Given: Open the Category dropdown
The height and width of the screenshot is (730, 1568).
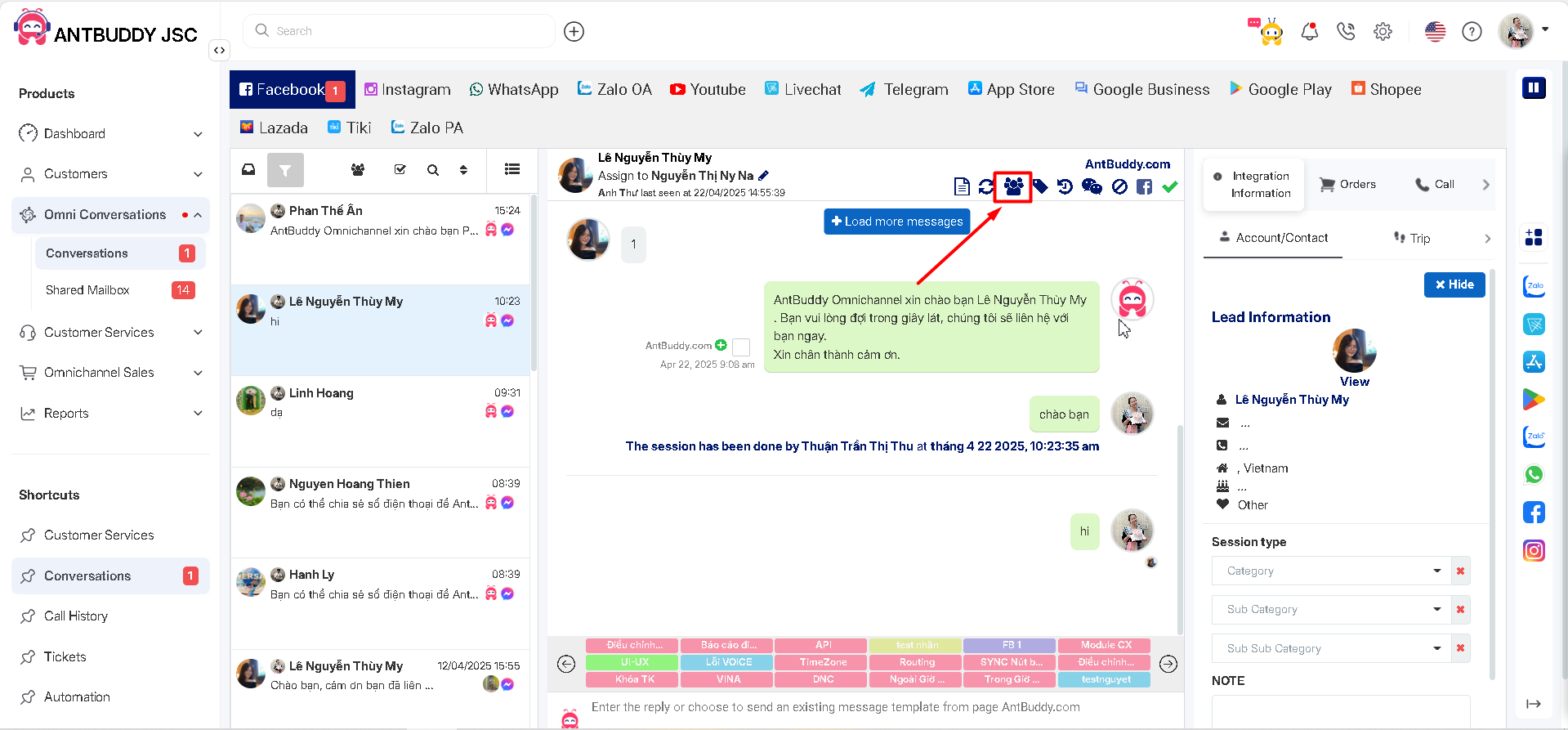Looking at the screenshot, I should point(1330,571).
